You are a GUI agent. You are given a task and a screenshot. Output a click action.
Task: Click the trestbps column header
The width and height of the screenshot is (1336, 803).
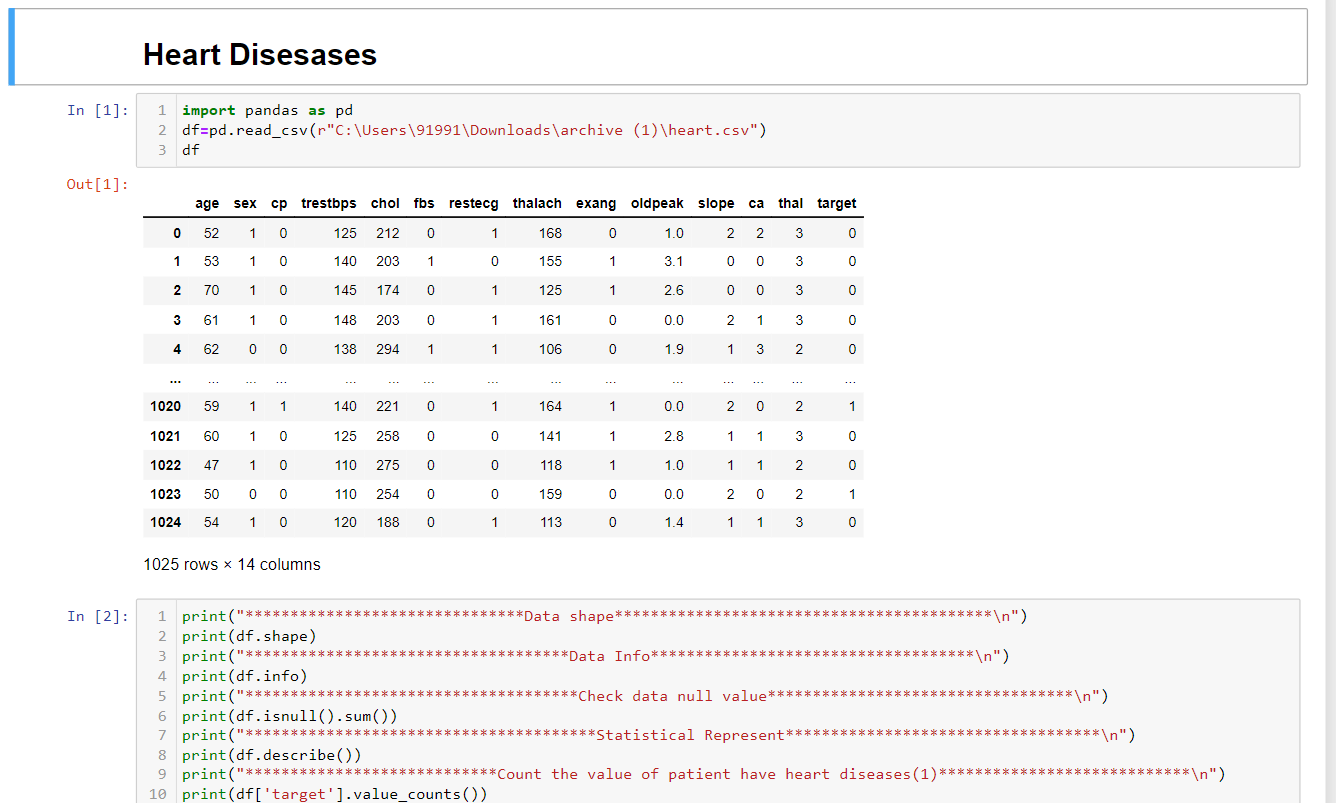click(x=328, y=203)
